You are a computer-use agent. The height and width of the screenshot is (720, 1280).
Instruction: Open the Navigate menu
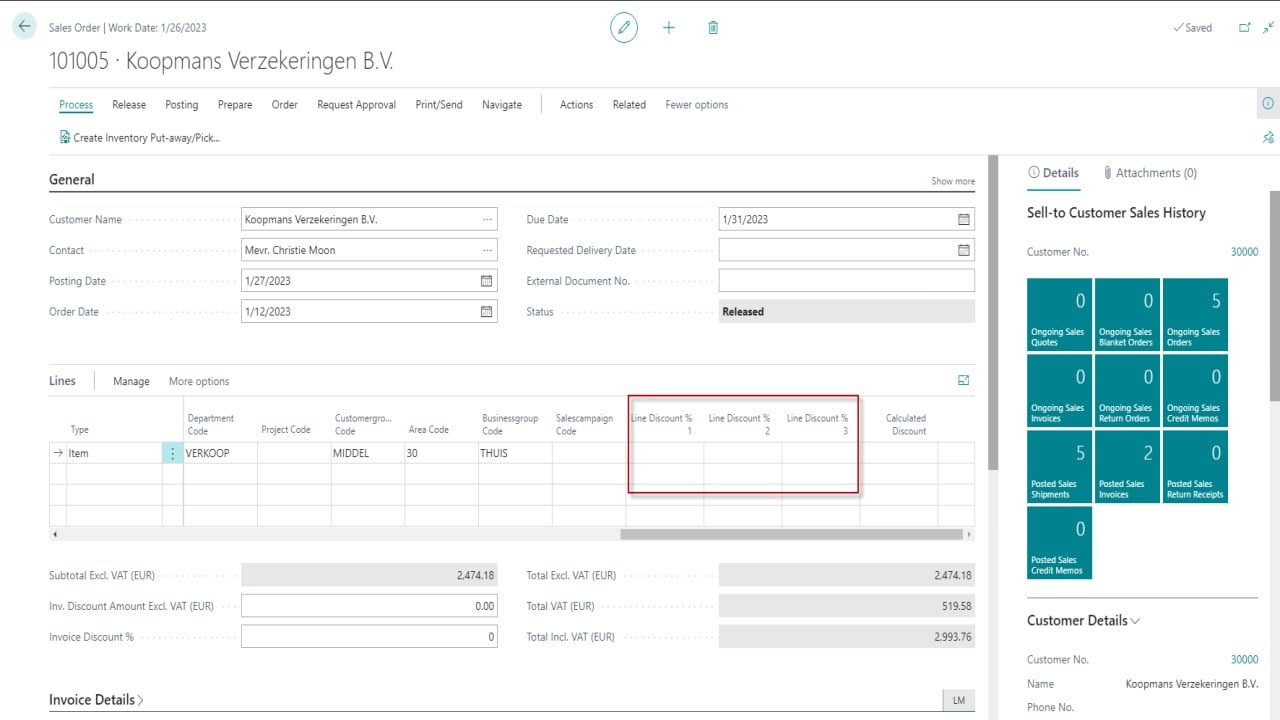pos(502,105)
